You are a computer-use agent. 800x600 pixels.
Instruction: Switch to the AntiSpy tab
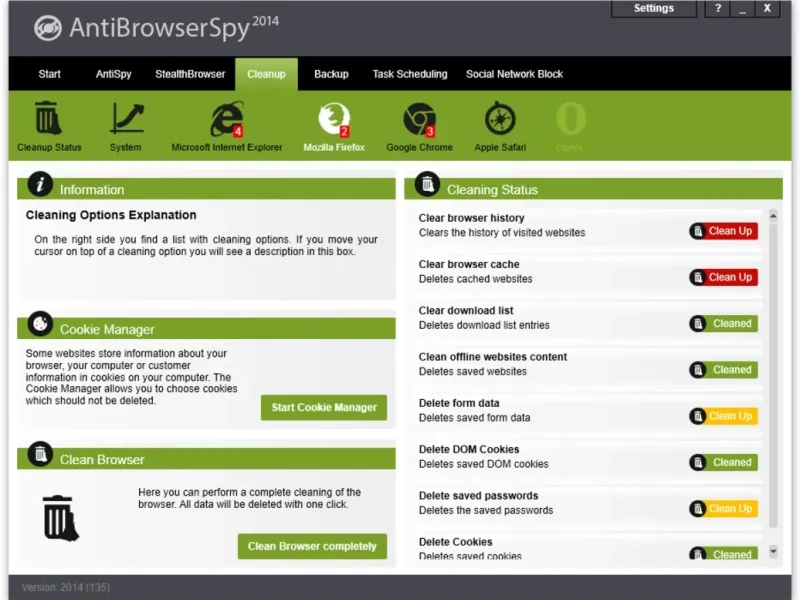pyautogui.click(x=113, y=74)
